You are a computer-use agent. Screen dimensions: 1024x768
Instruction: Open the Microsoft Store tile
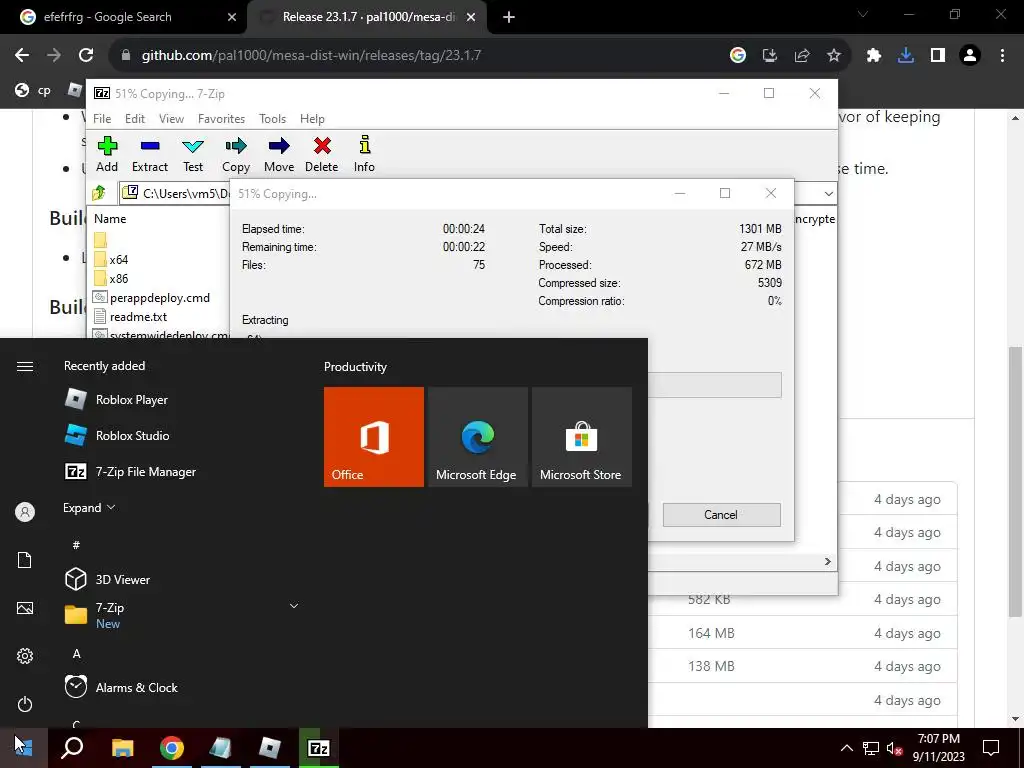click(x=582, y=437)
